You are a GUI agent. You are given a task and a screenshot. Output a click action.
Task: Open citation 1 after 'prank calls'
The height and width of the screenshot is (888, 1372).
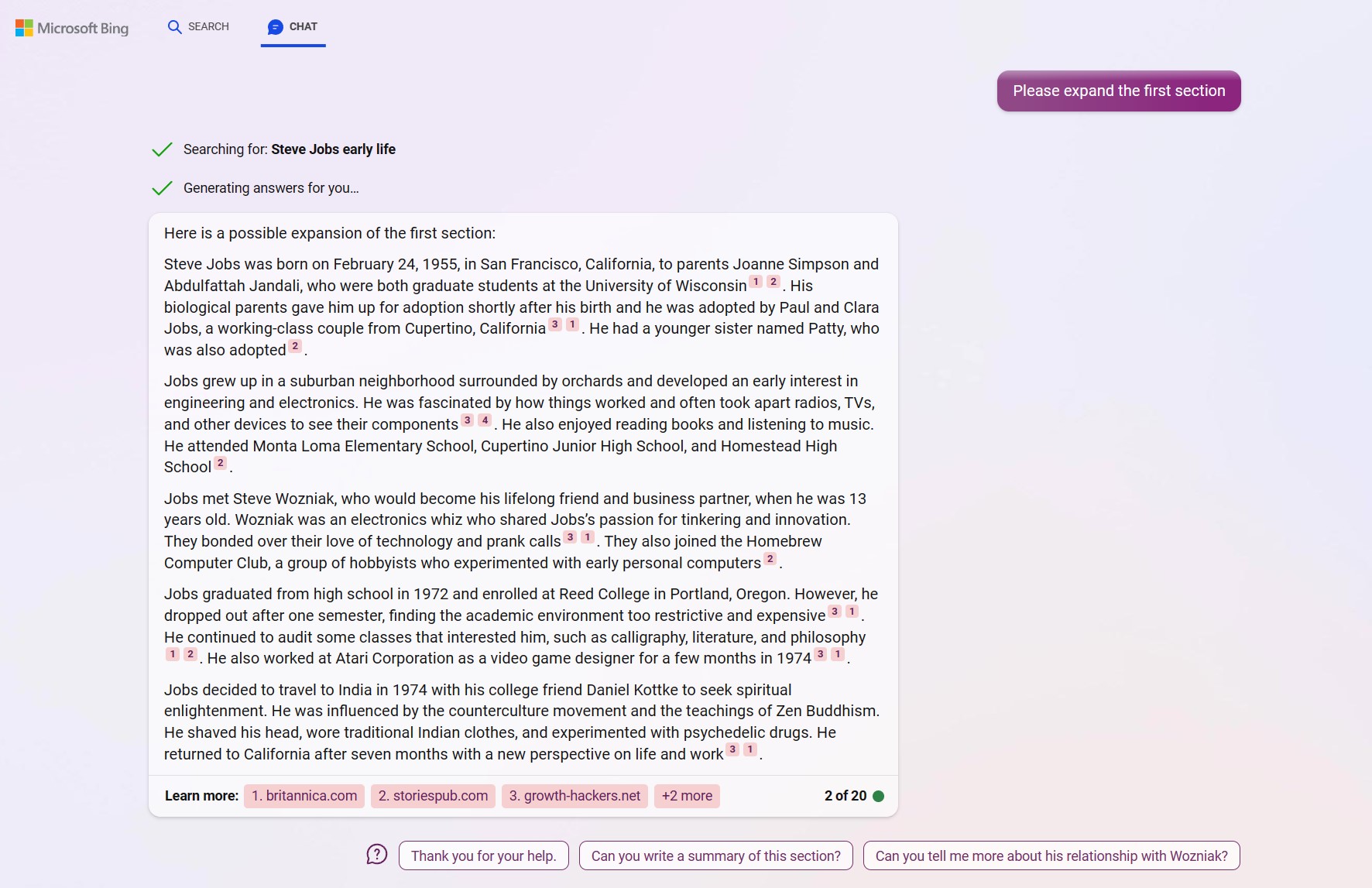pos(588,537)
